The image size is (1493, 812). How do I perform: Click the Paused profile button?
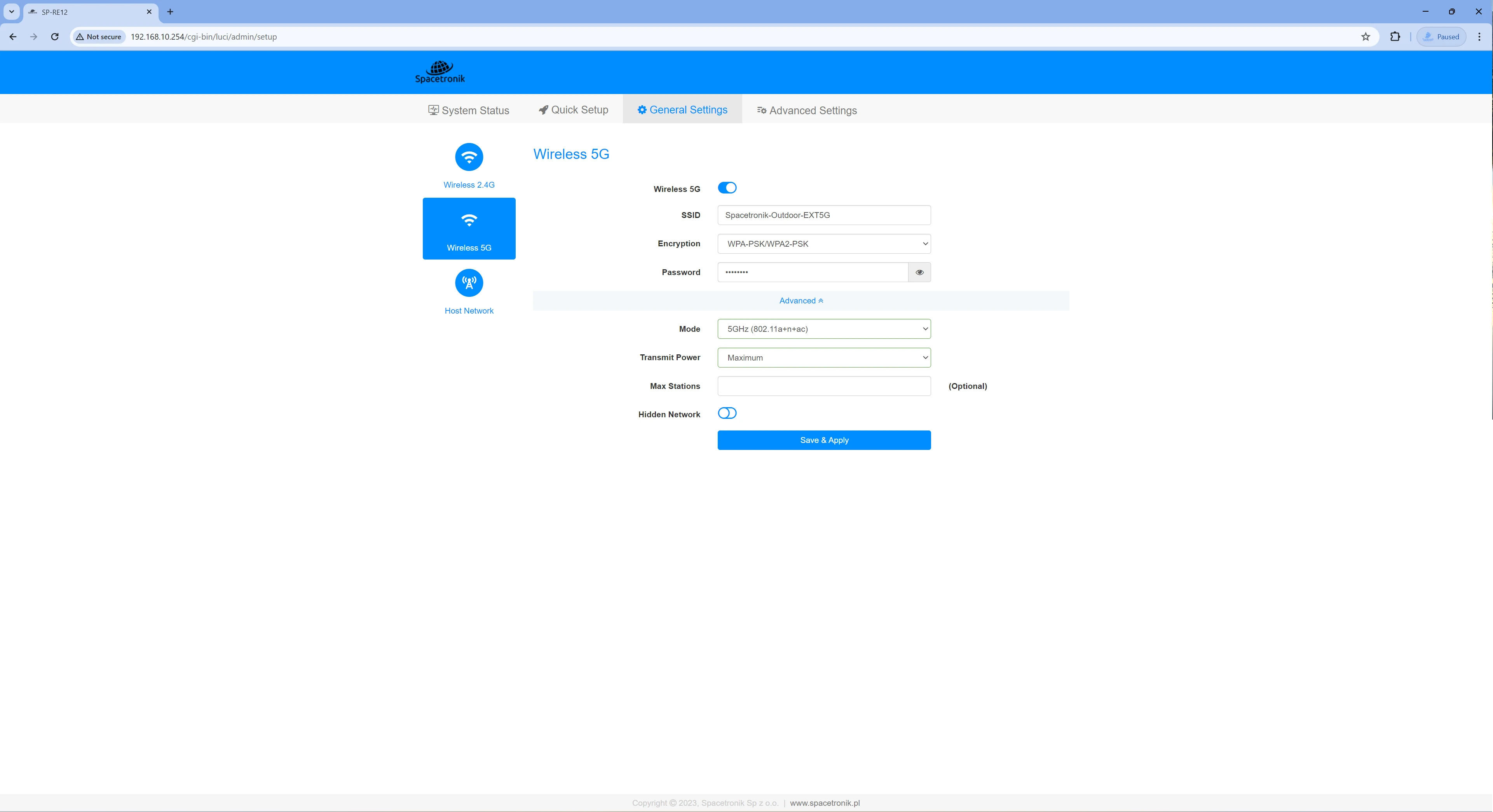click(x=1441, y=37)
